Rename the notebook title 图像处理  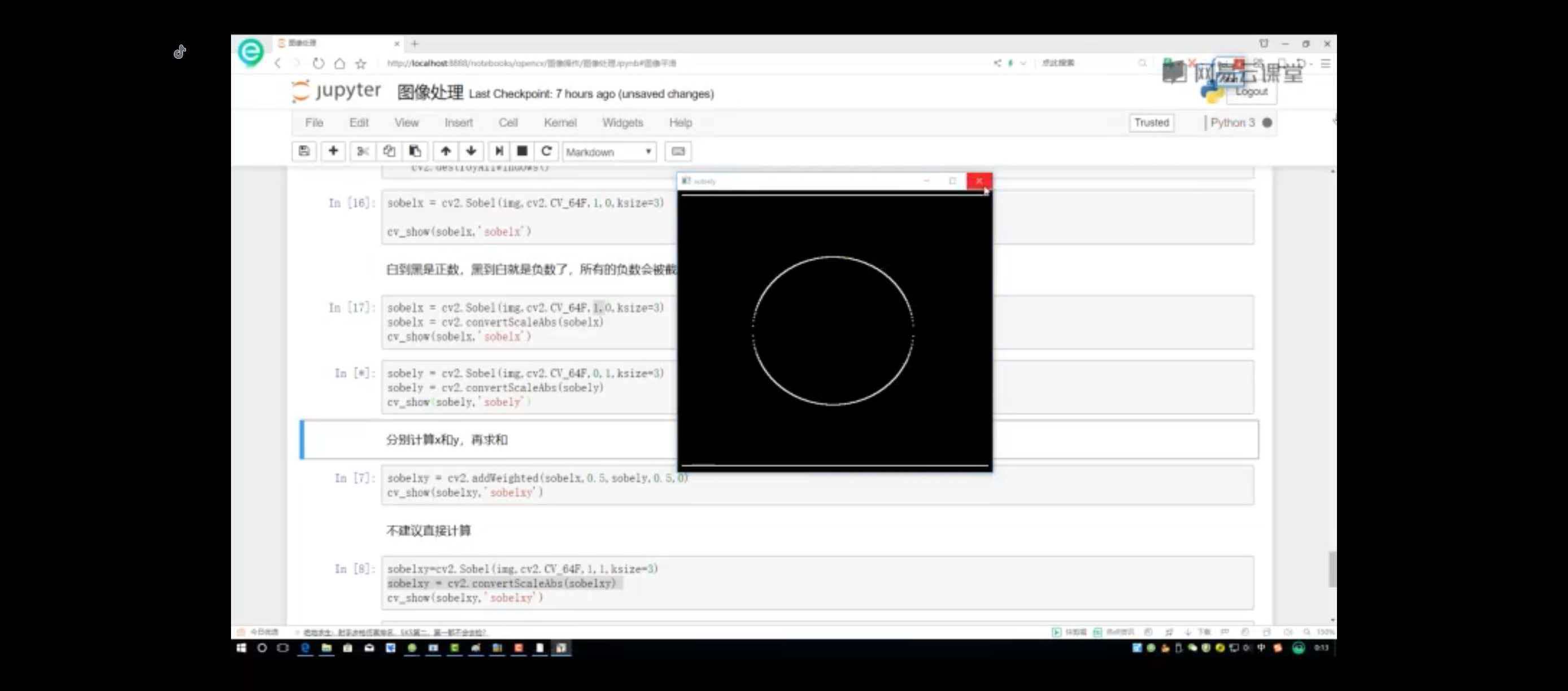tap(430, 93)
